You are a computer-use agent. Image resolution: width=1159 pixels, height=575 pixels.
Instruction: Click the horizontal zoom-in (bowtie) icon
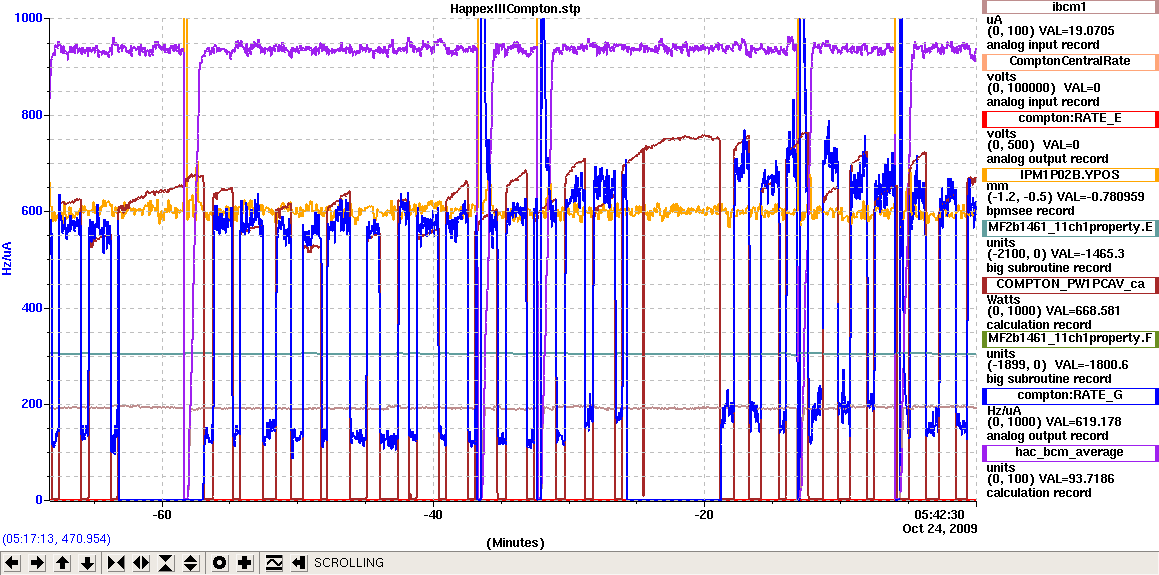pos(116,563)
